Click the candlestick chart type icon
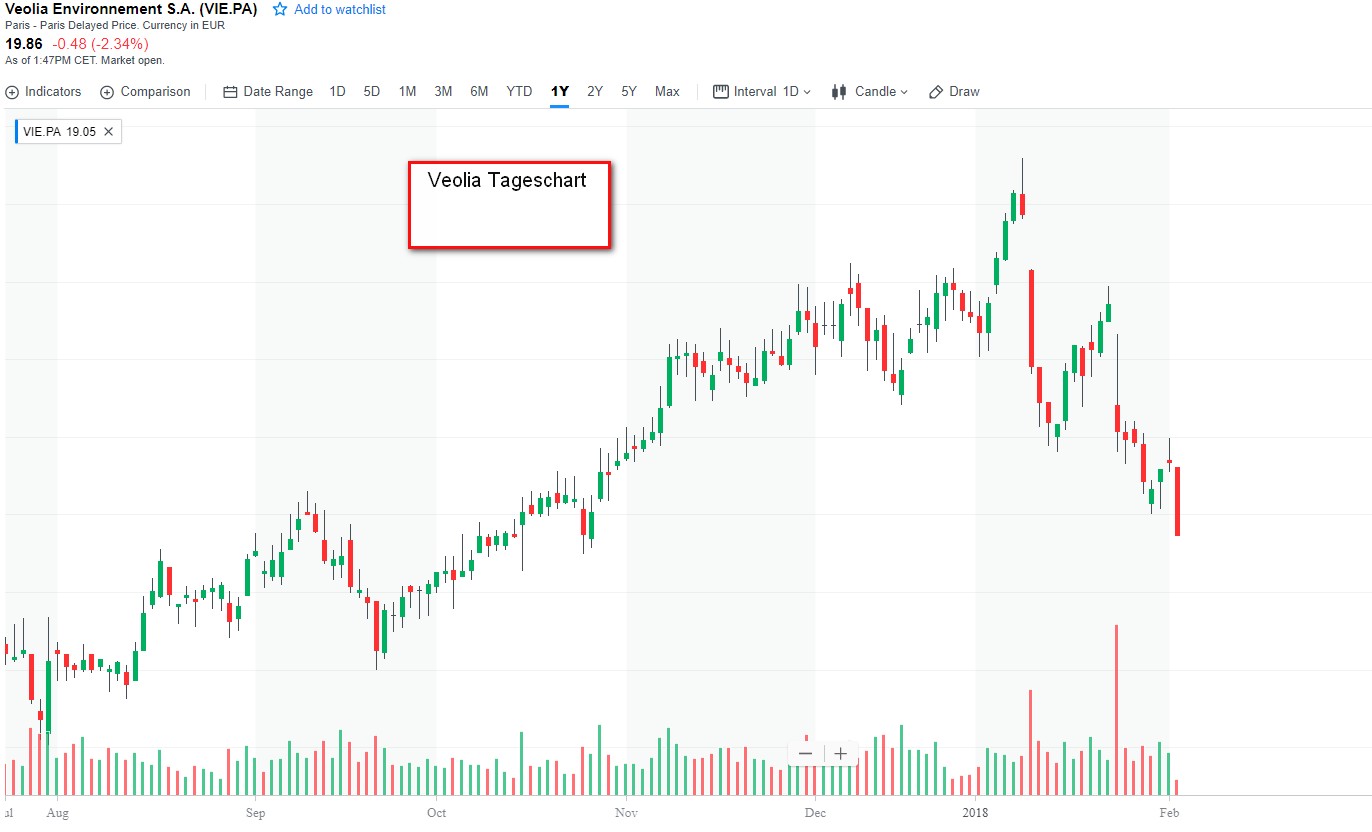The image size is (1372, 832). (x=839, y=92)
